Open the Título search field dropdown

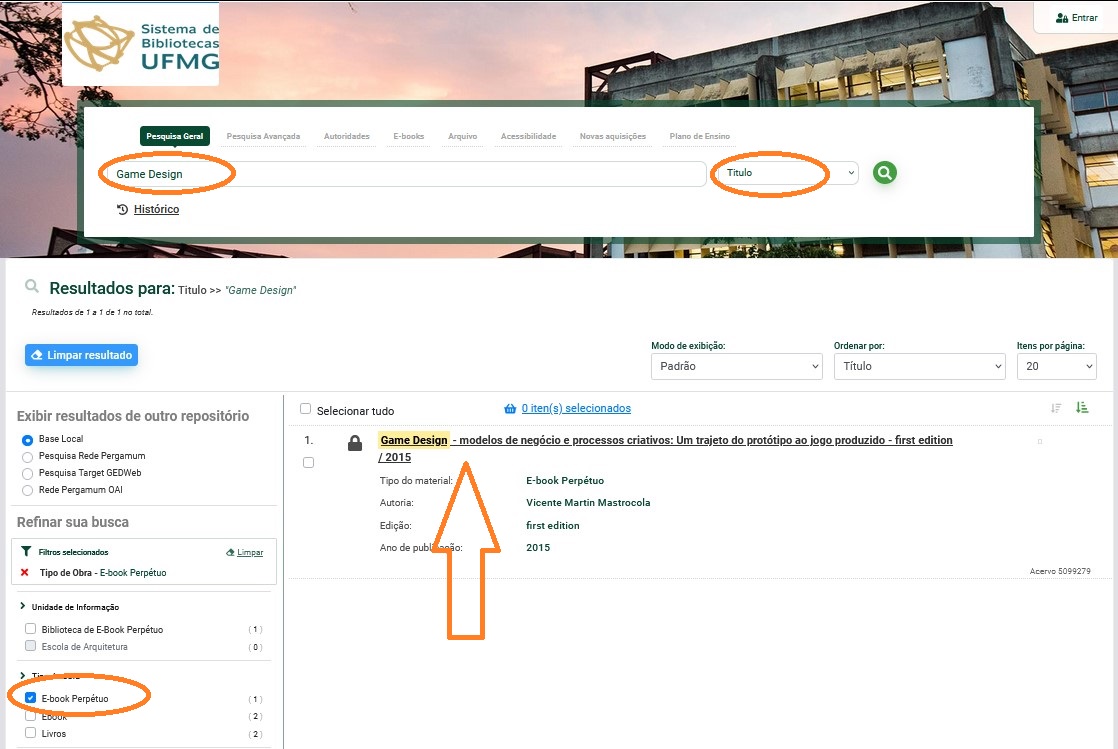tap(786, 173)
